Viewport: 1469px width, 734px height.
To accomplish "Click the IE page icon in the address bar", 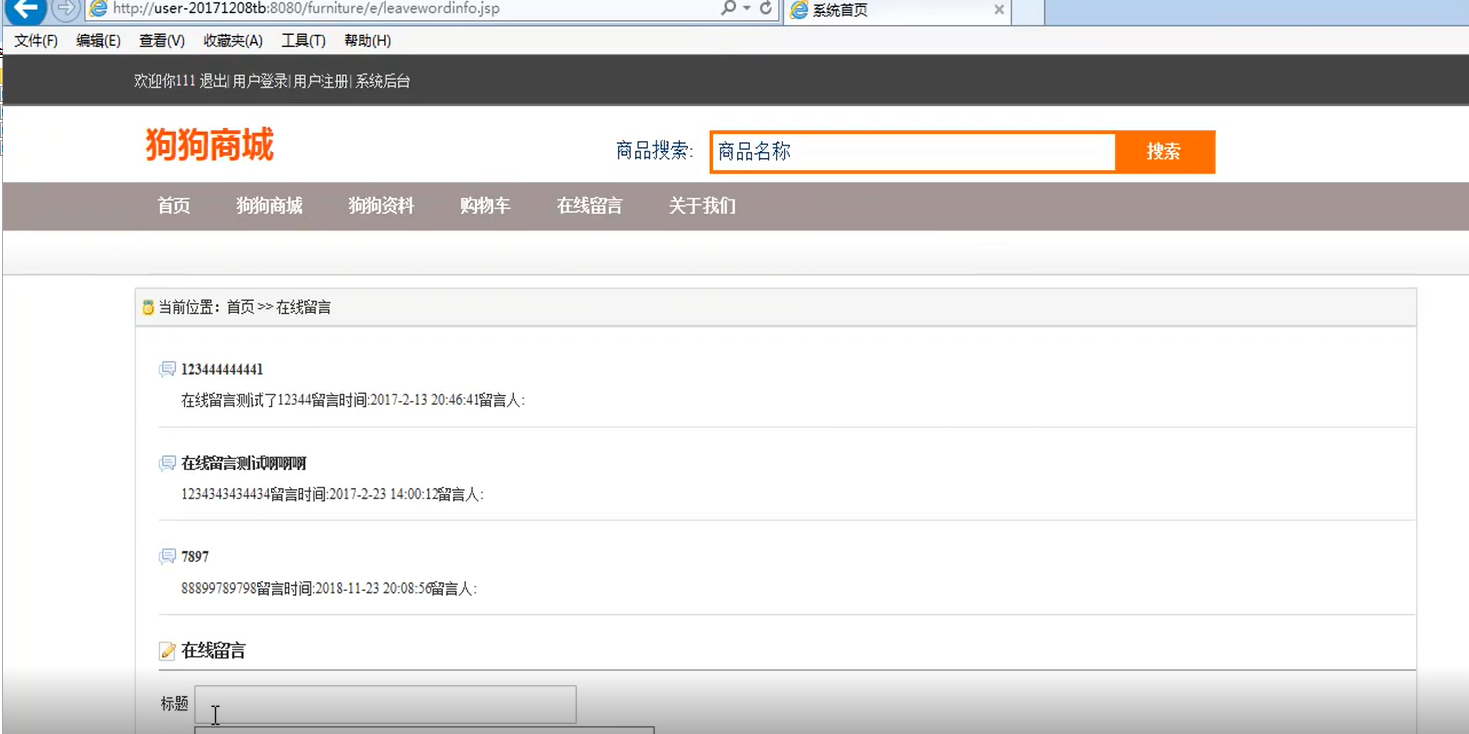I will pos(98,9).
